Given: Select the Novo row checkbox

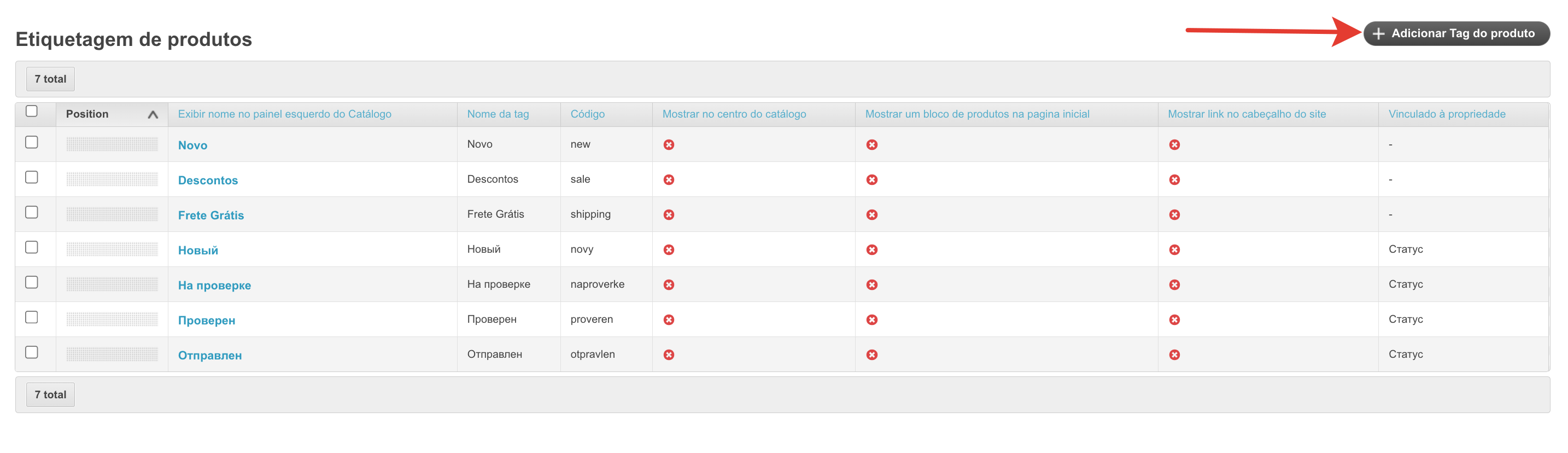Looking at the screenshot, I should tap(32, 142).
